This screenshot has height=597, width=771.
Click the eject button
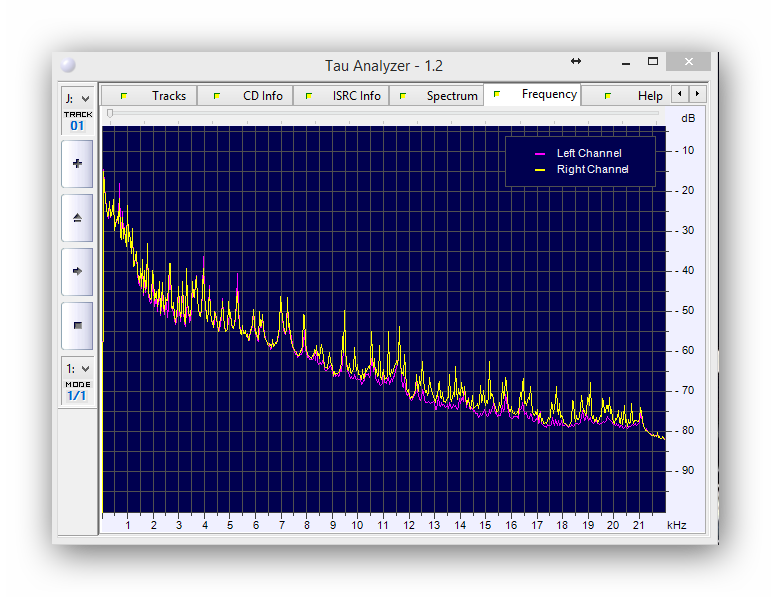click(77, 218)
